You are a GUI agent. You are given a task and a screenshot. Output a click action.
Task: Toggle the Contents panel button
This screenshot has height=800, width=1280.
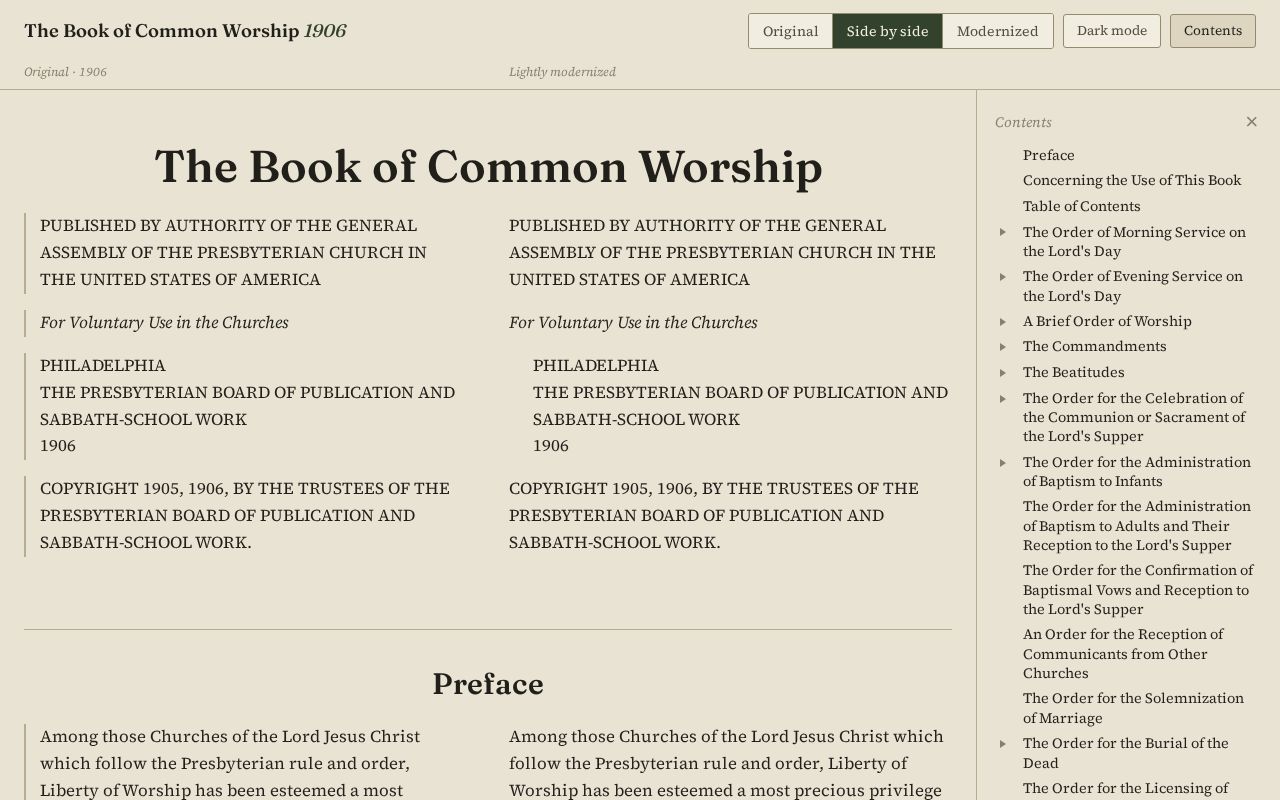pyautogui.click(x=1213, y=31)
